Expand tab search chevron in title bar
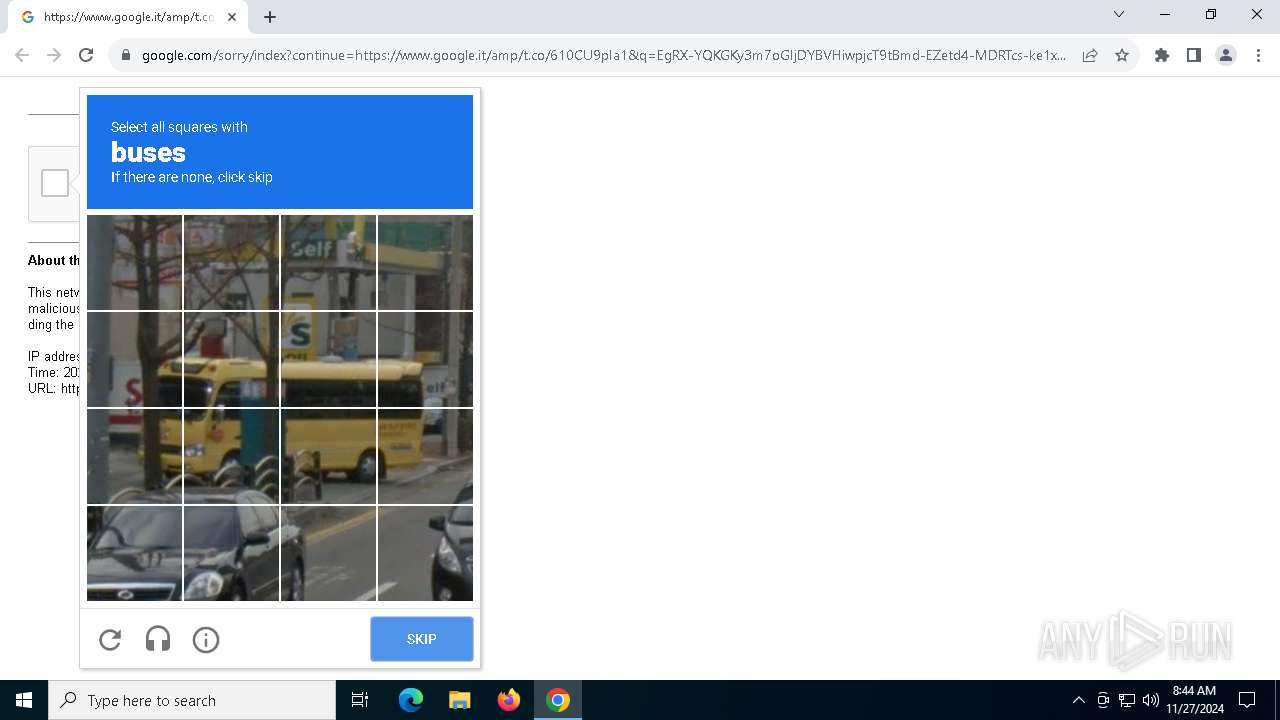1280x720 pixels. point(1119,14)
